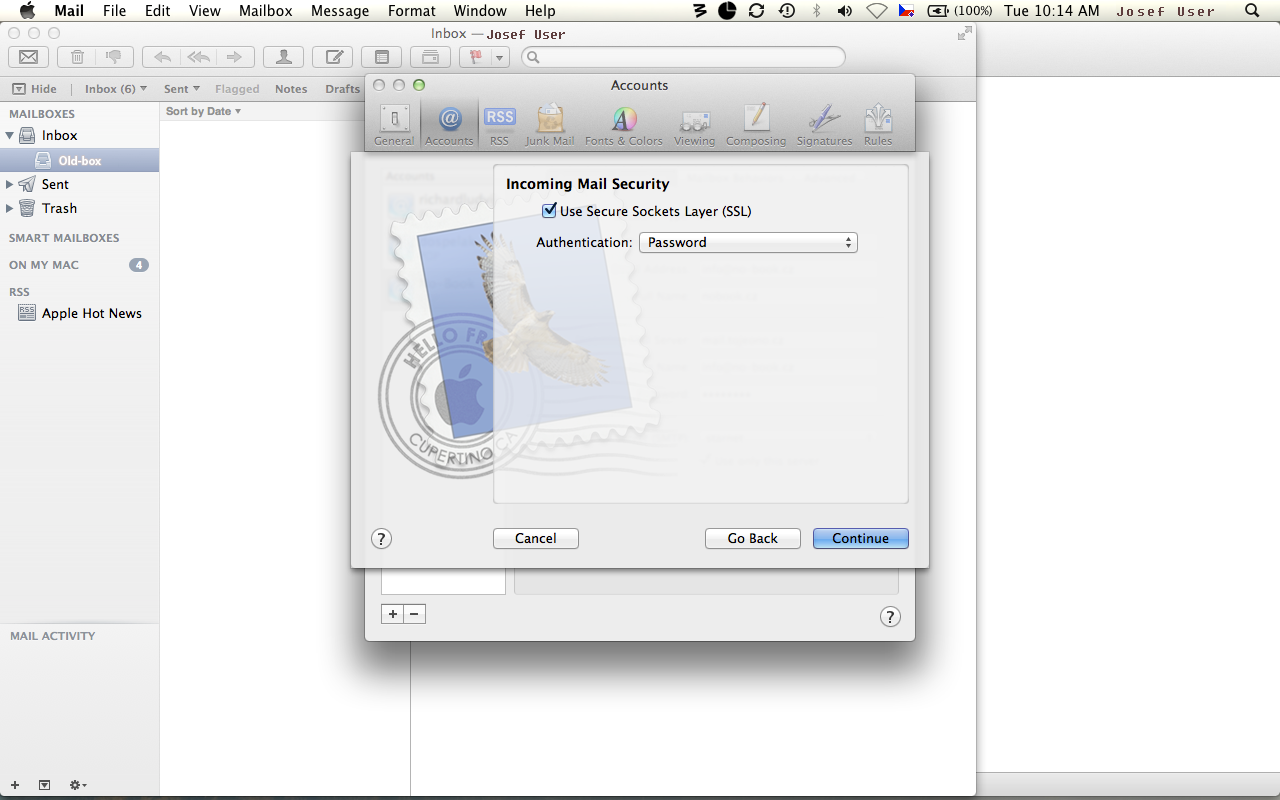
Task: Click the ON MY MAC section header
Action: pos(44,265)
